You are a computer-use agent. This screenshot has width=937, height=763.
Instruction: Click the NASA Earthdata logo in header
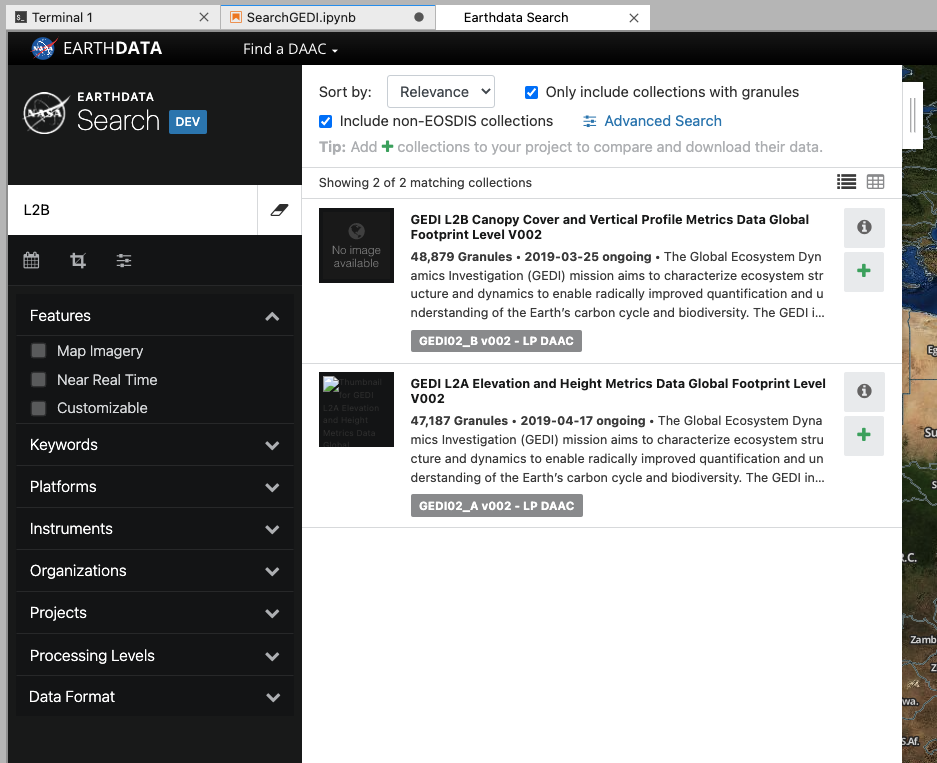96,48
